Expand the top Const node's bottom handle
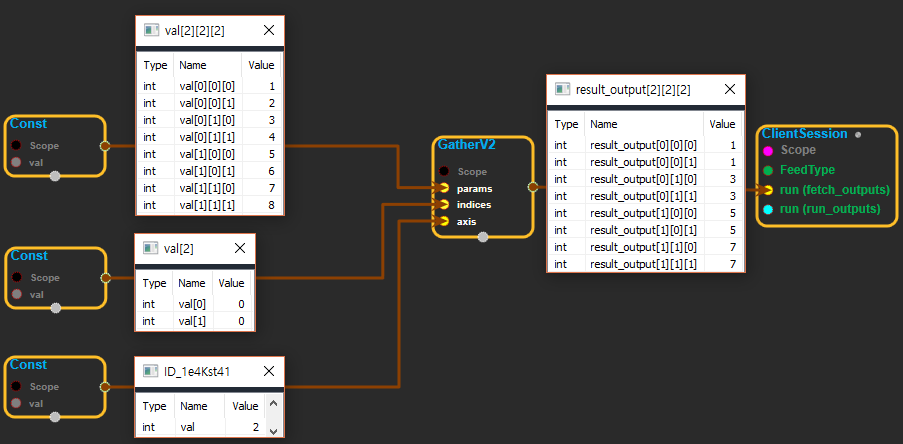 coord(55,175)
